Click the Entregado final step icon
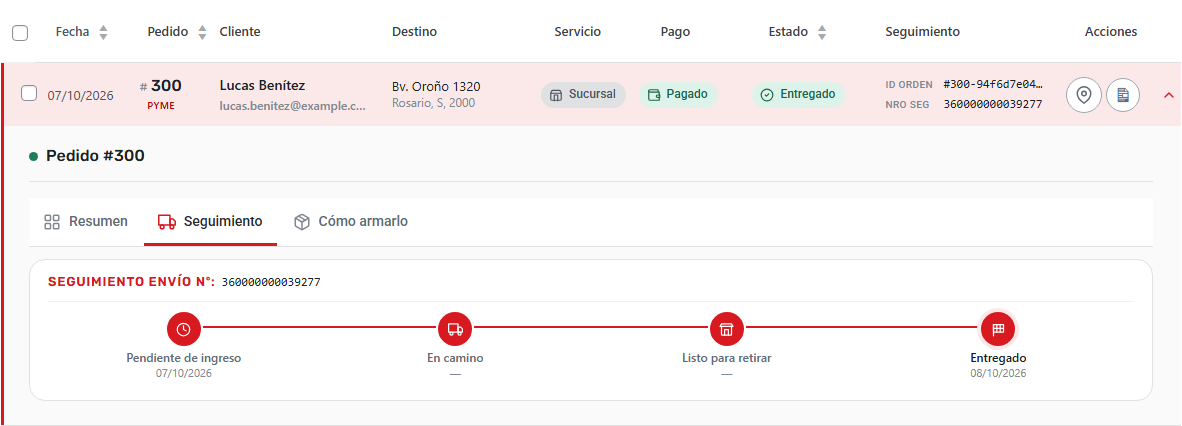 point(998,329)
